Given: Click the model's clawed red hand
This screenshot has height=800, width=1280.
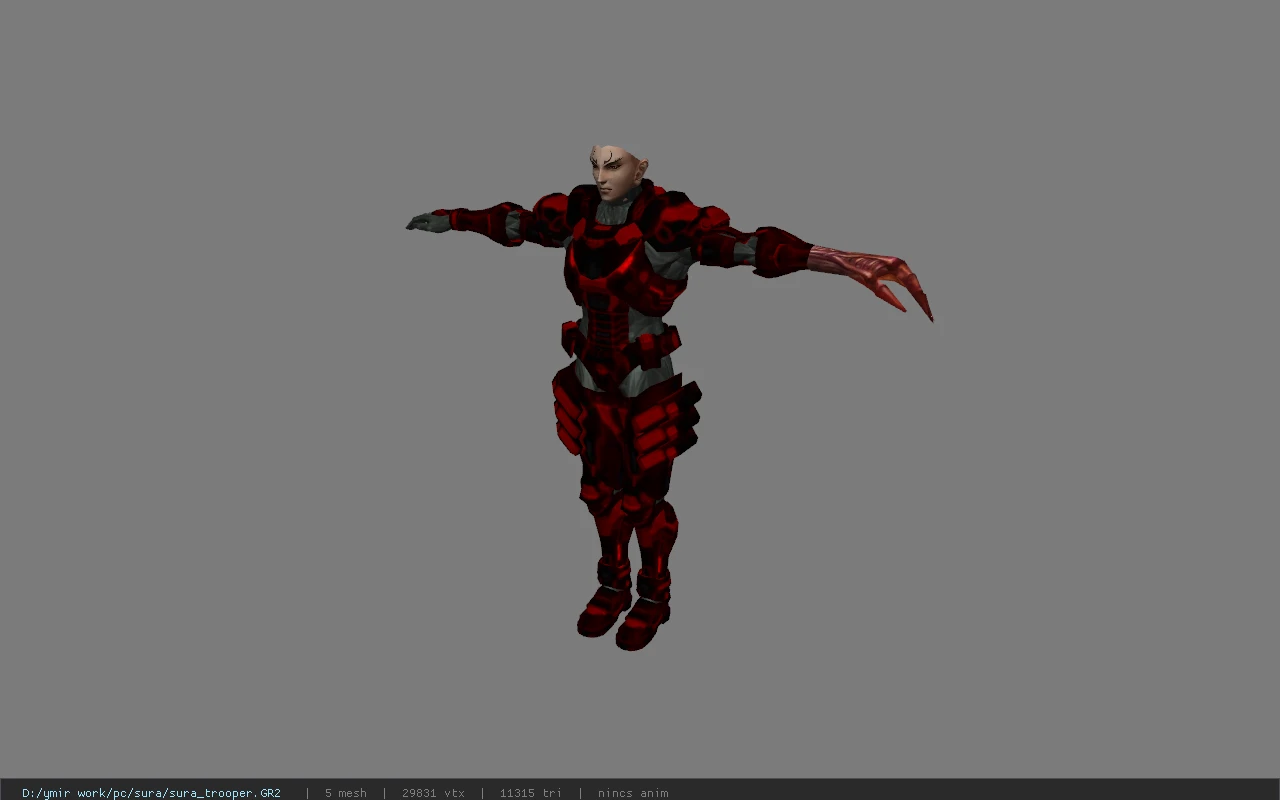Looking at the screenshot, I should pyautogui.click(x=872, y=279).
